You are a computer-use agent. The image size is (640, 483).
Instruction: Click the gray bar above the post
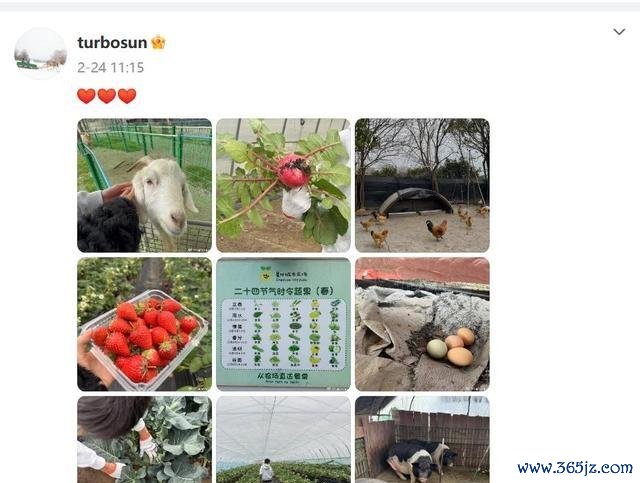pyautogui.click(x=320, y=6)
